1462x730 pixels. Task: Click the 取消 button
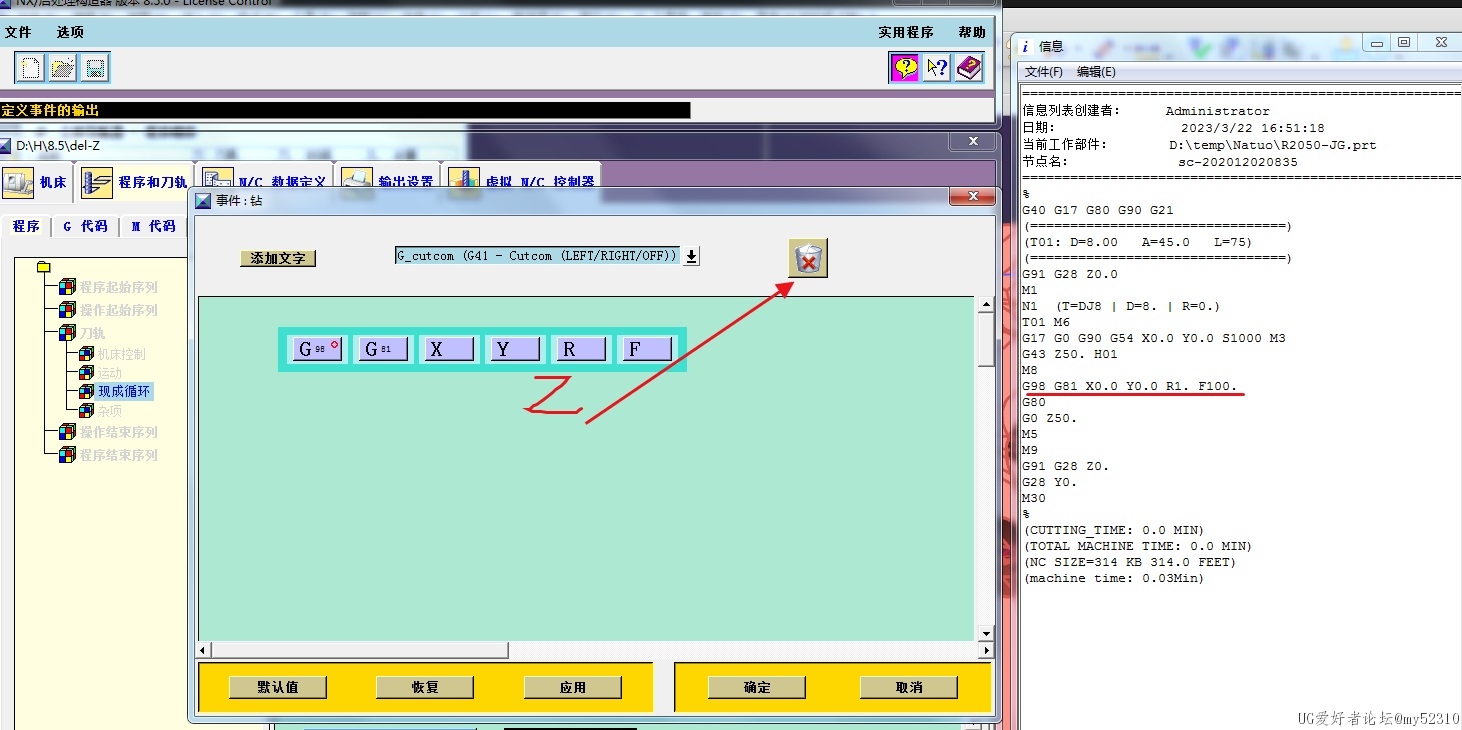909,687
